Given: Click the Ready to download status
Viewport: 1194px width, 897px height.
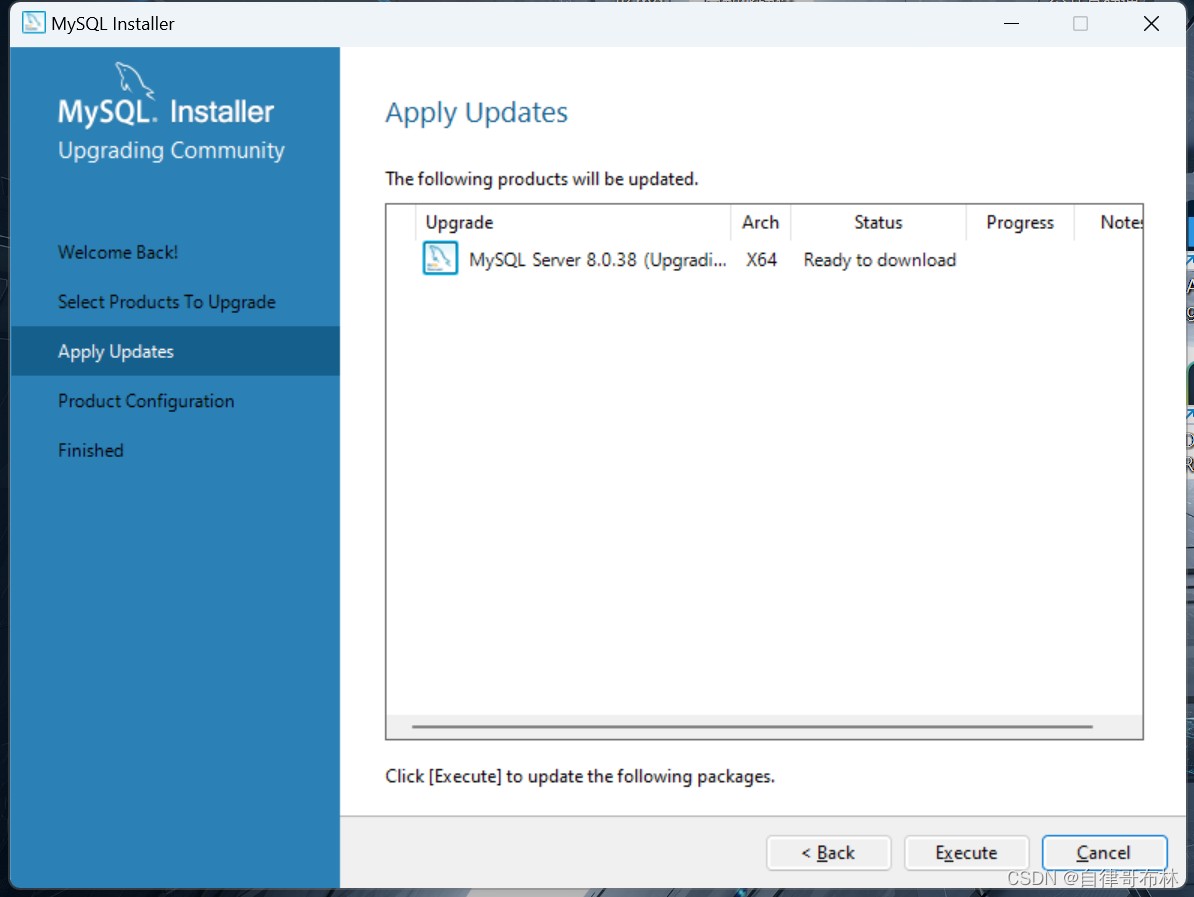Looking at the screenshot, I should (x=880, y=260).
